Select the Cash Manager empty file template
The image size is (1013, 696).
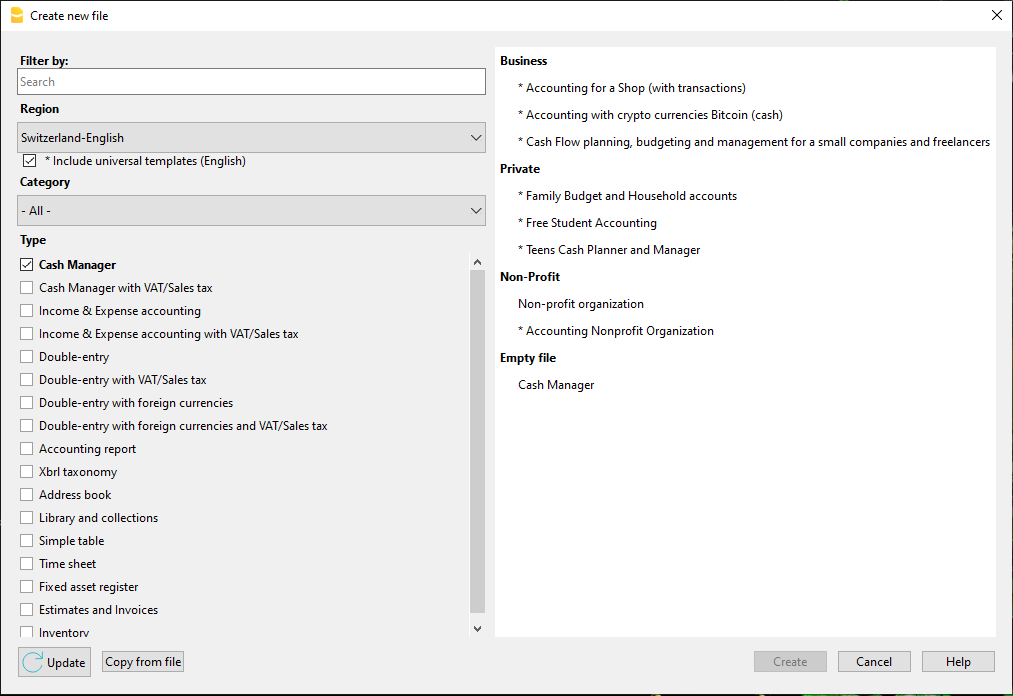coord(555,384)
